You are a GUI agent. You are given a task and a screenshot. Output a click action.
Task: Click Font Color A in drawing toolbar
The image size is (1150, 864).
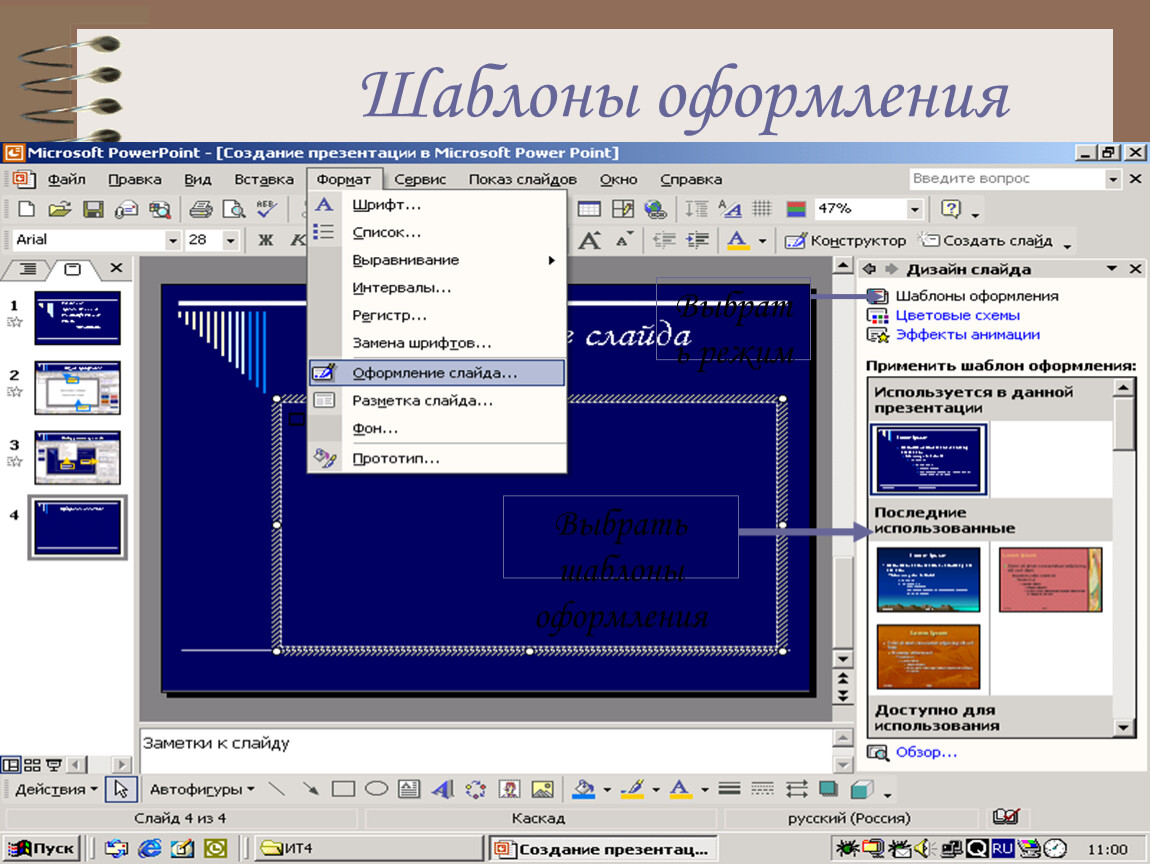(681, 789)
